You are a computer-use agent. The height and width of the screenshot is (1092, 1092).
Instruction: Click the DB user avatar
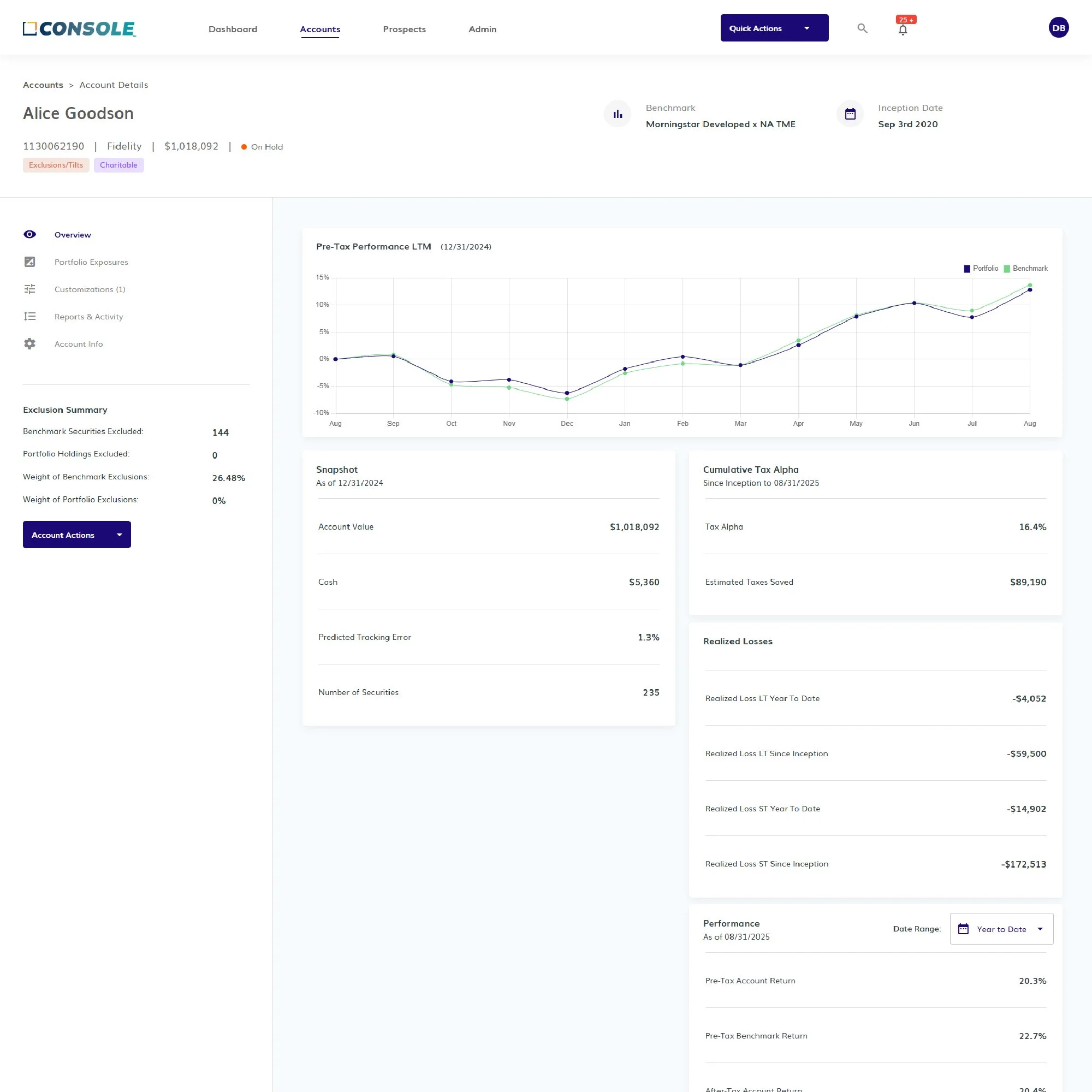point(1058,28)
